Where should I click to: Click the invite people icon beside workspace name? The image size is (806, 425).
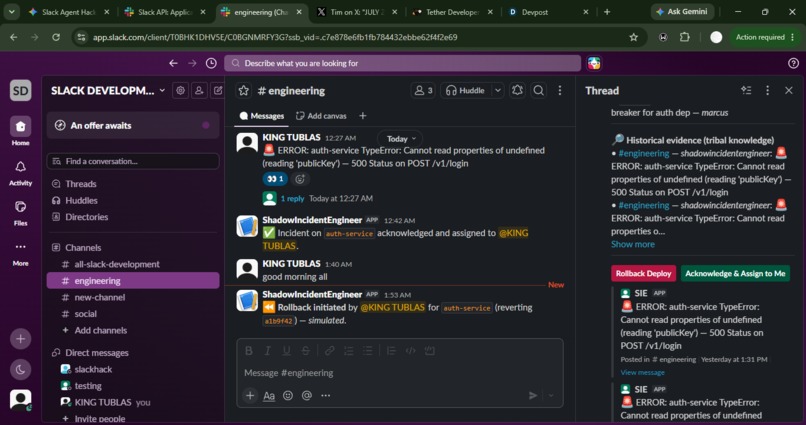[x=199, y=90]
